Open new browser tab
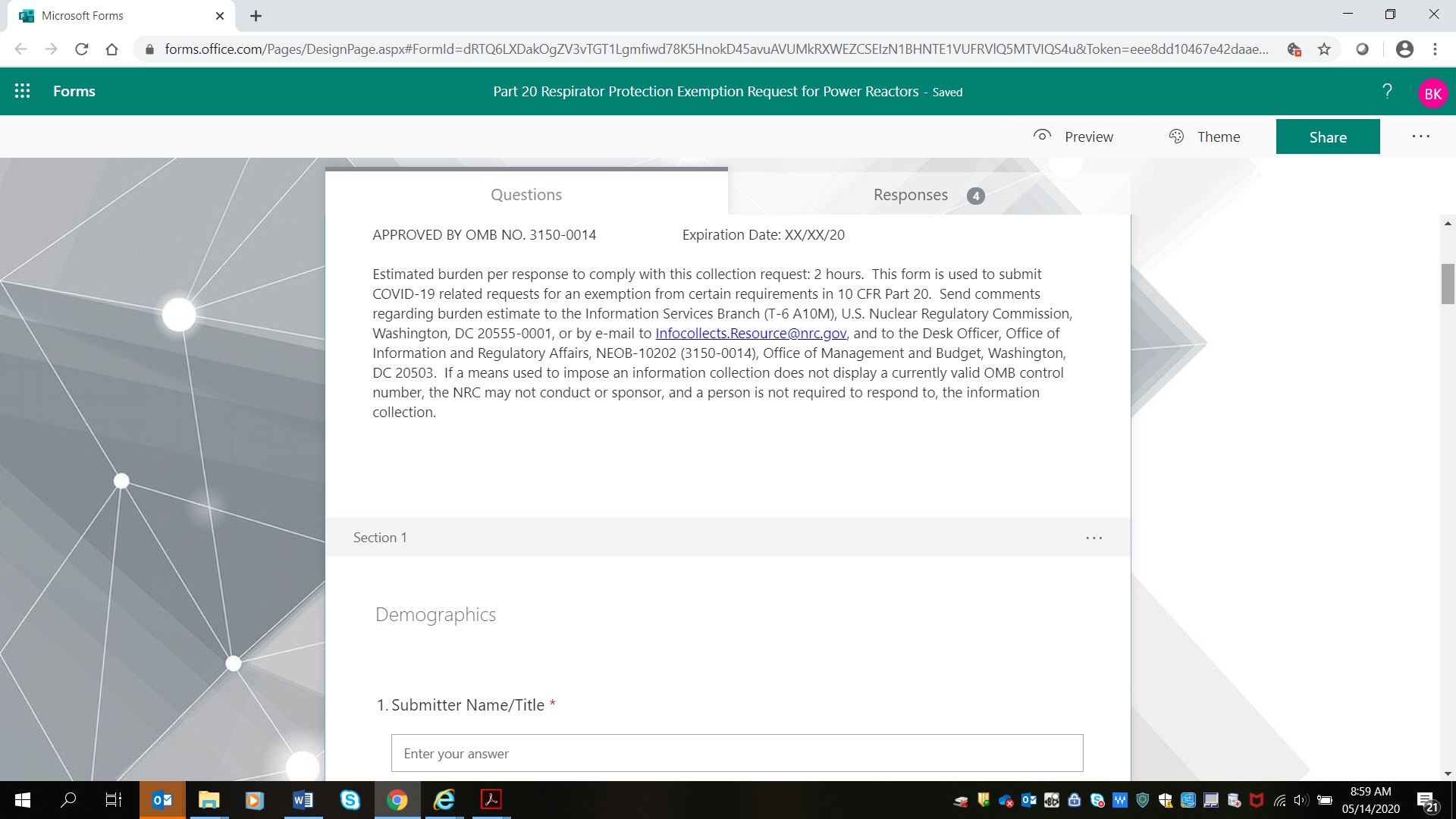 pos(256,16)
